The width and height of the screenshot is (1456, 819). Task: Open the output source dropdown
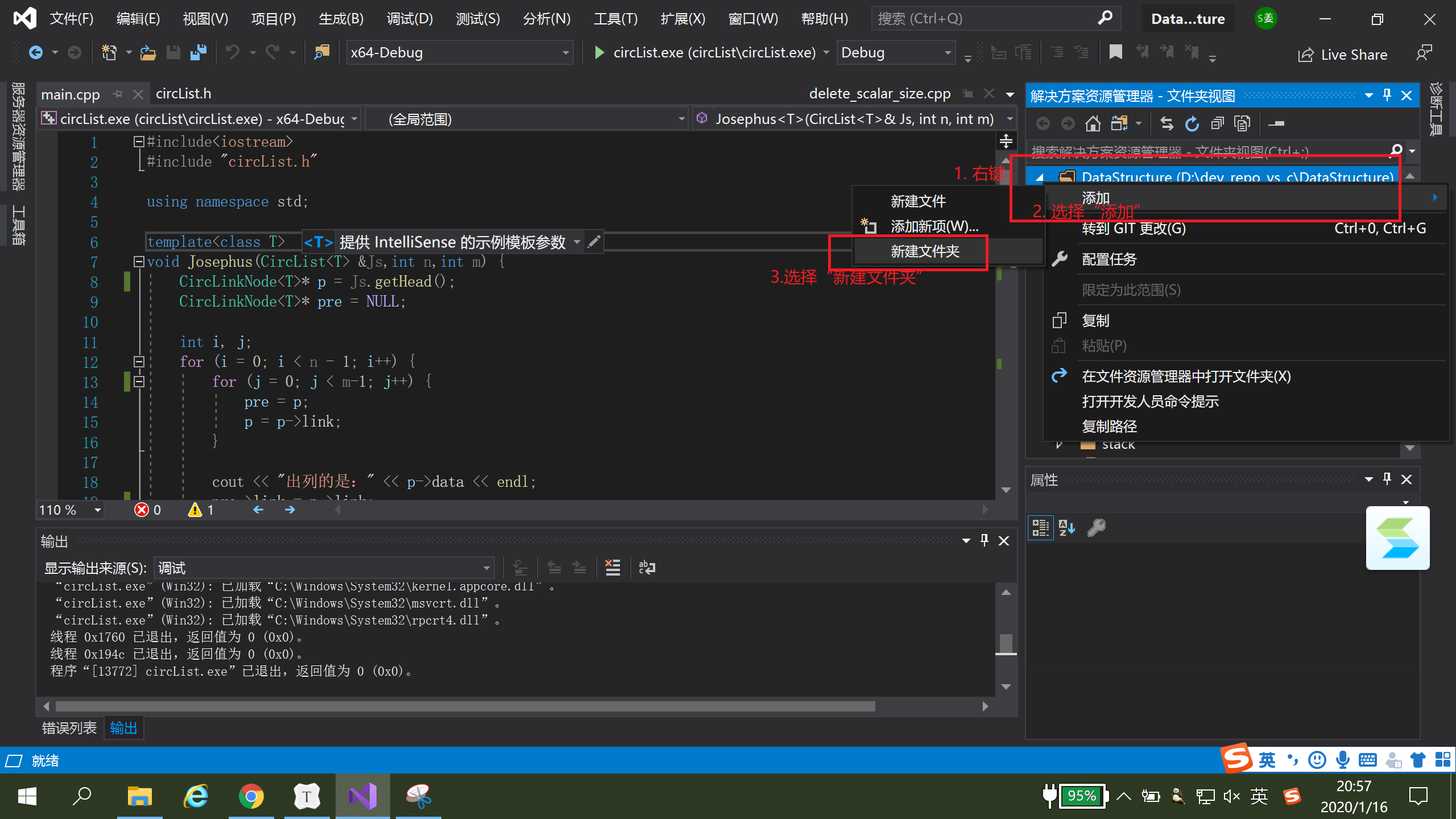[486, 568]
